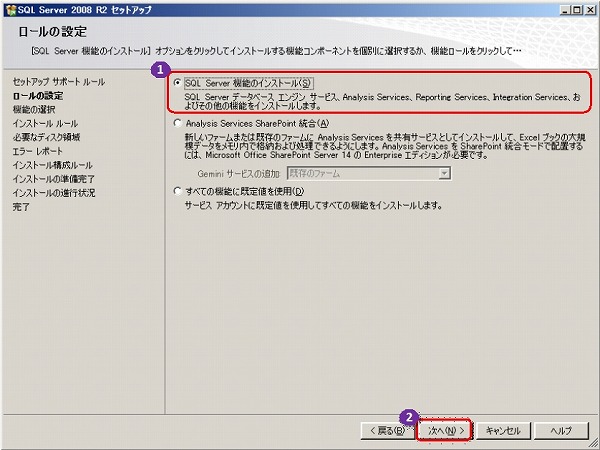Click エラー レポート in the step list
Viewport: 600px width, 450px height.
38,151
